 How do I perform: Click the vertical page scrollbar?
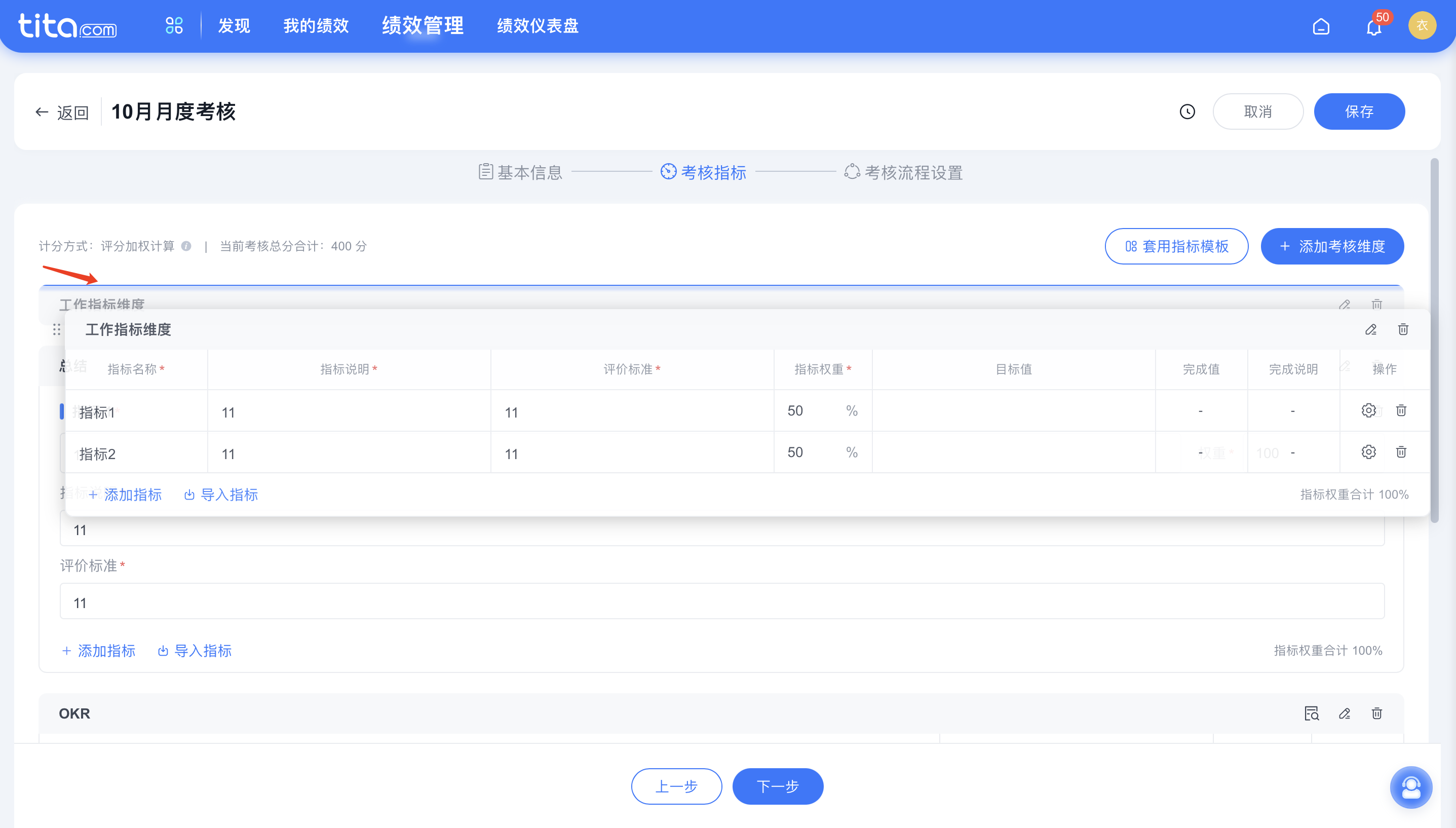tap(1434, 340)
